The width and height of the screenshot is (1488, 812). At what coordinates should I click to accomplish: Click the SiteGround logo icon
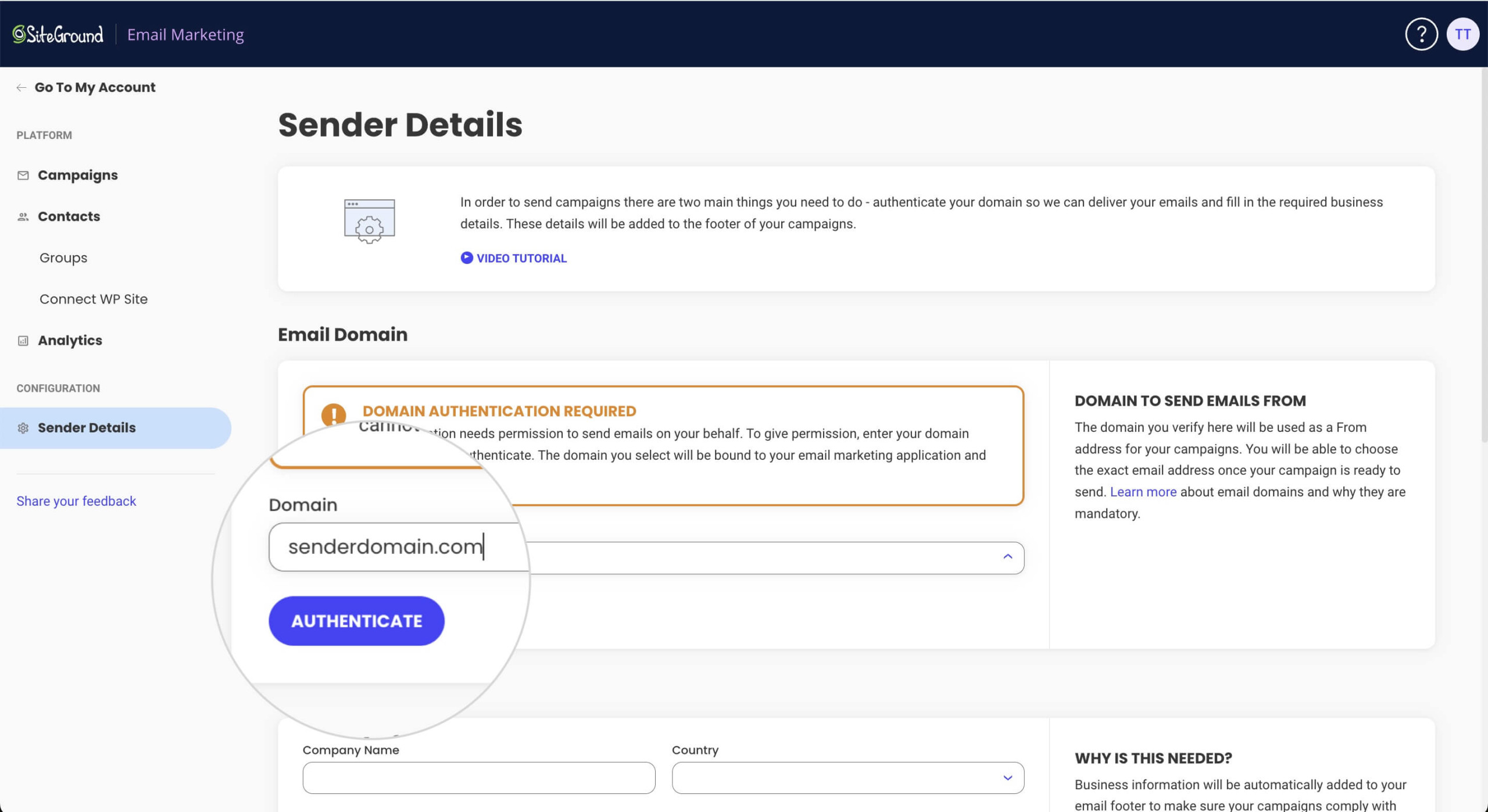click(x=17, y=33)
